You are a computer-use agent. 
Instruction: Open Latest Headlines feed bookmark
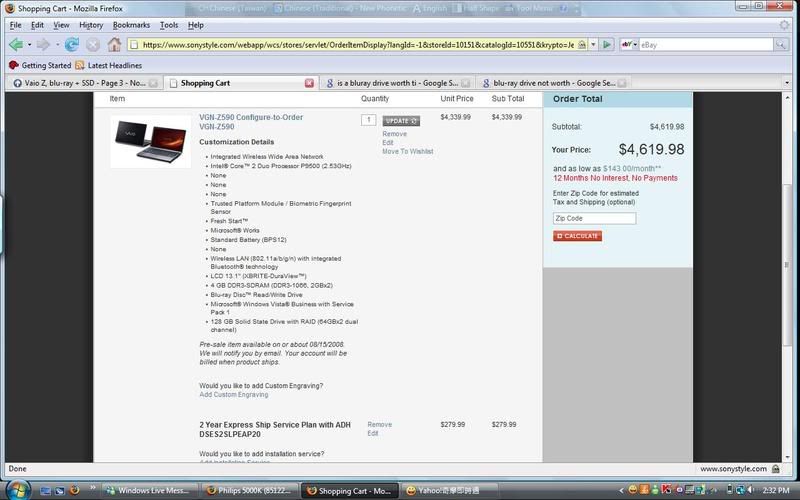point(109,65)
